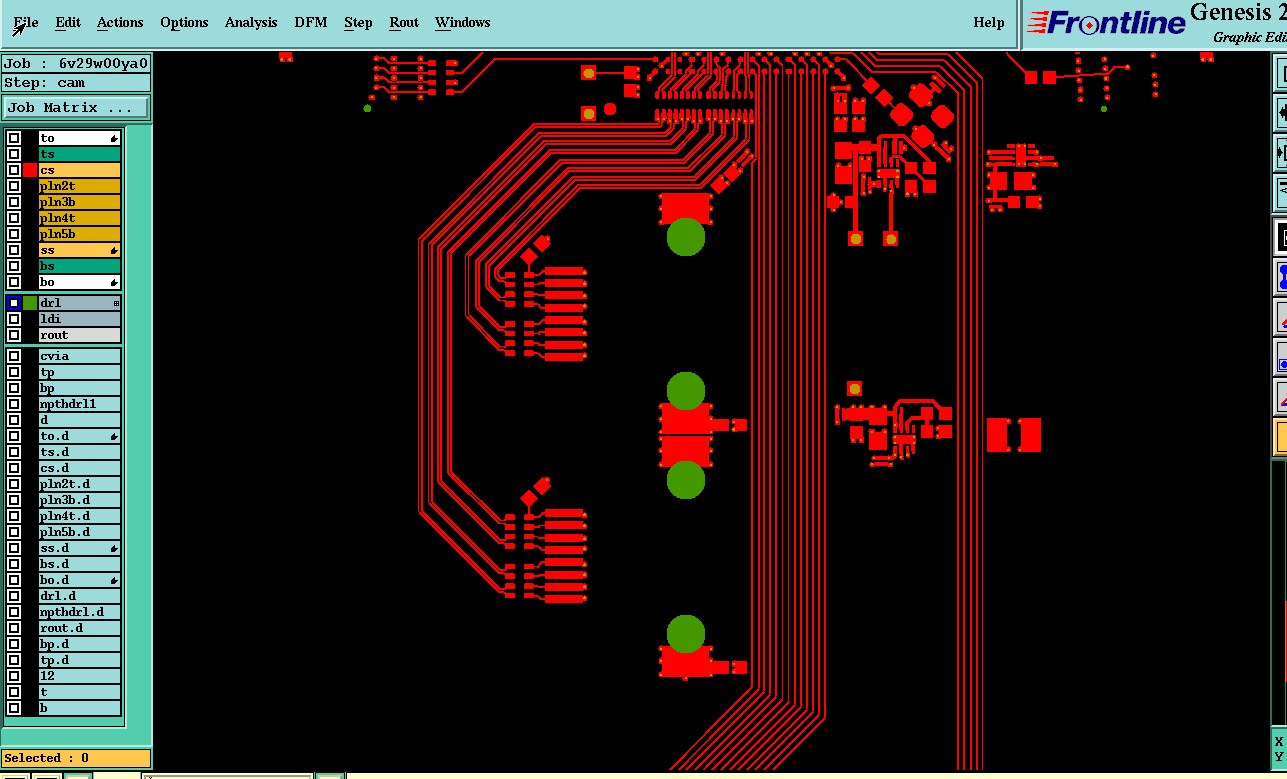Select the cvia layer name
This screenshot has width=1287, height=779.
click(79, 356)
